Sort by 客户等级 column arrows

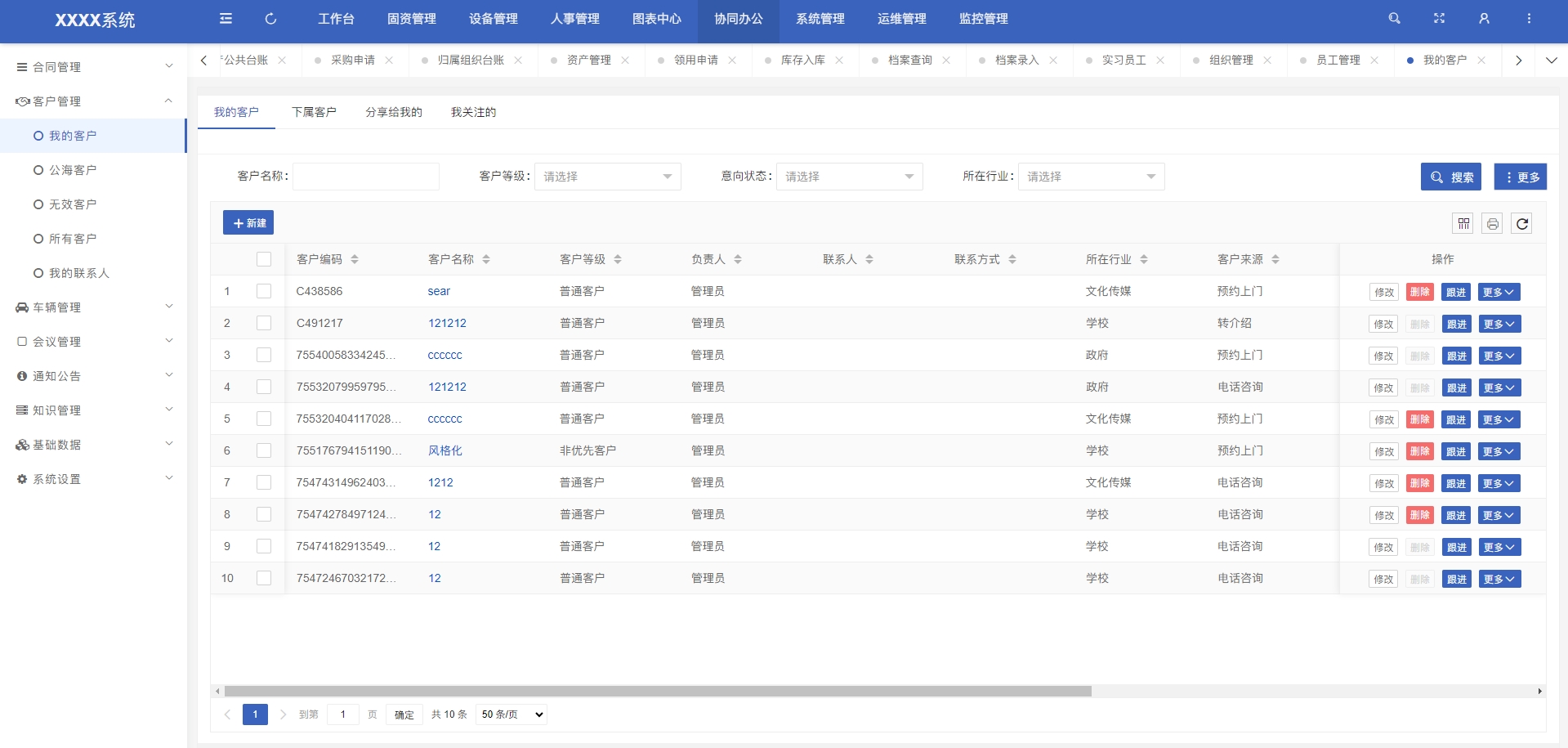point(618,259)
